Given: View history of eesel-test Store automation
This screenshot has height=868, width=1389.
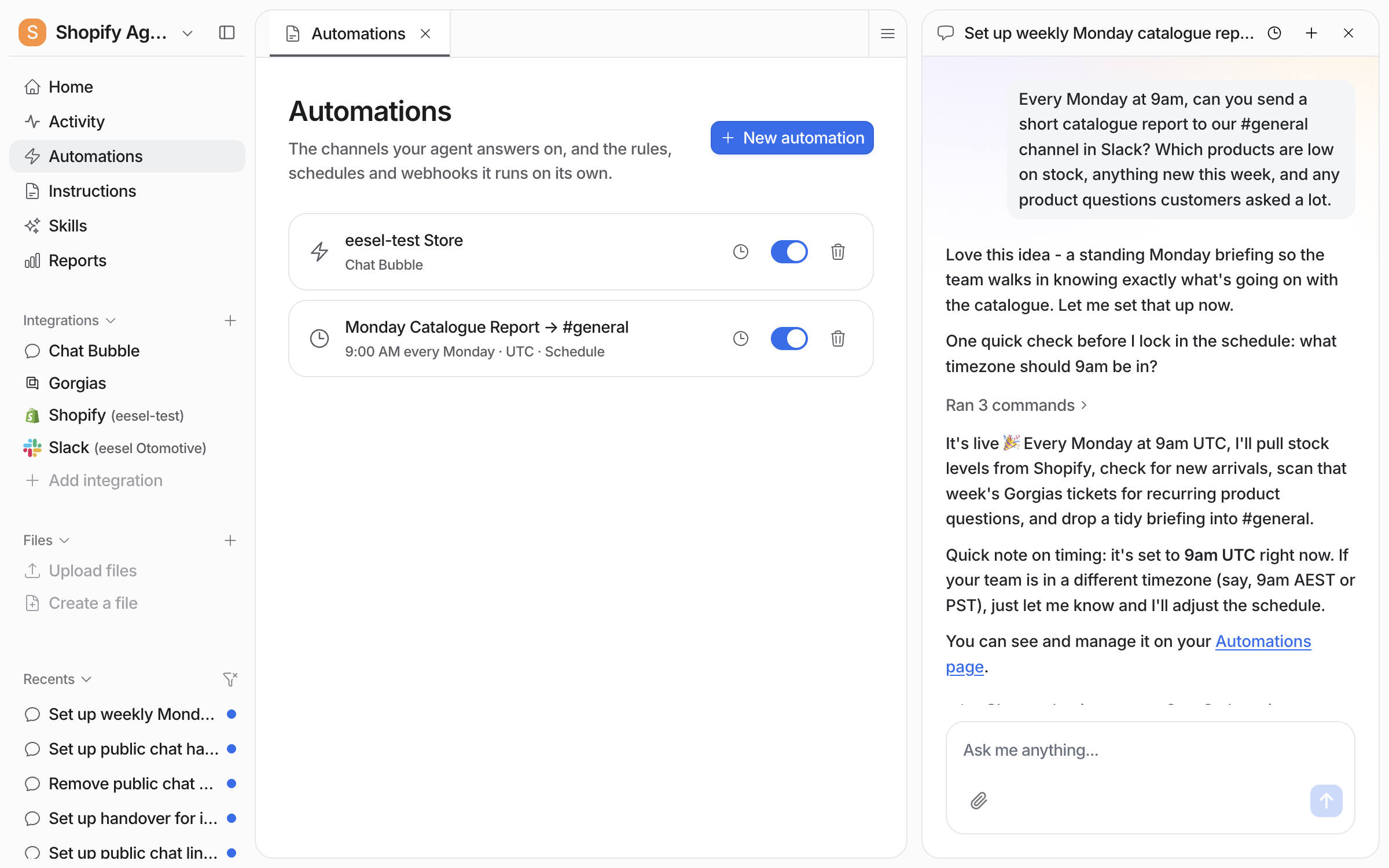Looking at the screenshot, I should click(741, 252).
